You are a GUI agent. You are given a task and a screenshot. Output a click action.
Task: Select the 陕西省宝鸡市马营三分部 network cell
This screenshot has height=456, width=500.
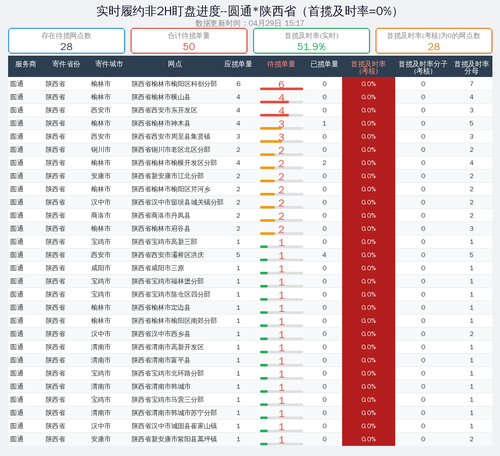(x=168, y=400)
